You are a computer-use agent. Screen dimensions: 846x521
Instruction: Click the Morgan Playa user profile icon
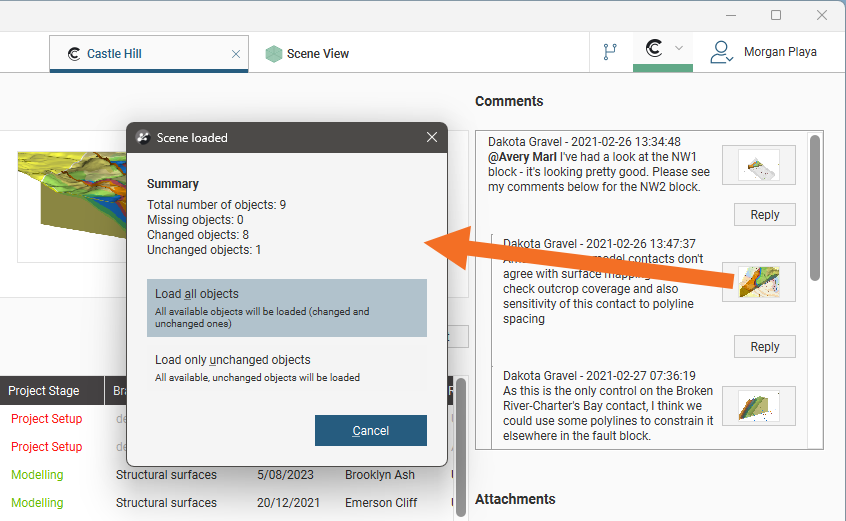(x=722, y=52)
